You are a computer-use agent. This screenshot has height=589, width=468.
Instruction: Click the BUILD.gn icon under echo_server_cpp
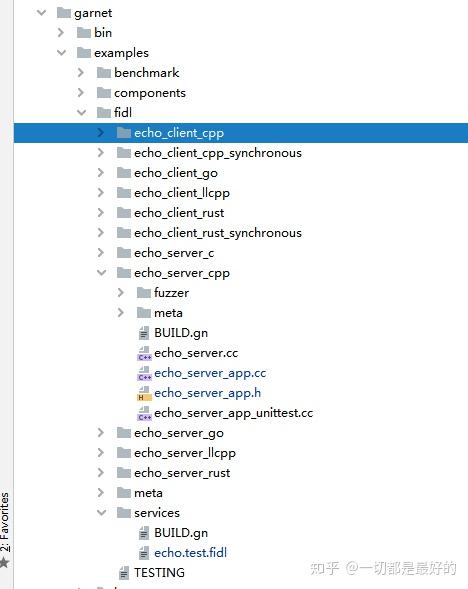point(144,333)
